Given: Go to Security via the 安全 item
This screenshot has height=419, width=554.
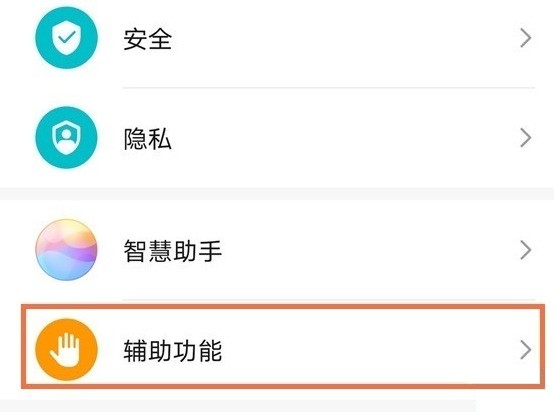Looking at the screenshot, I should [x=277, y=38].
